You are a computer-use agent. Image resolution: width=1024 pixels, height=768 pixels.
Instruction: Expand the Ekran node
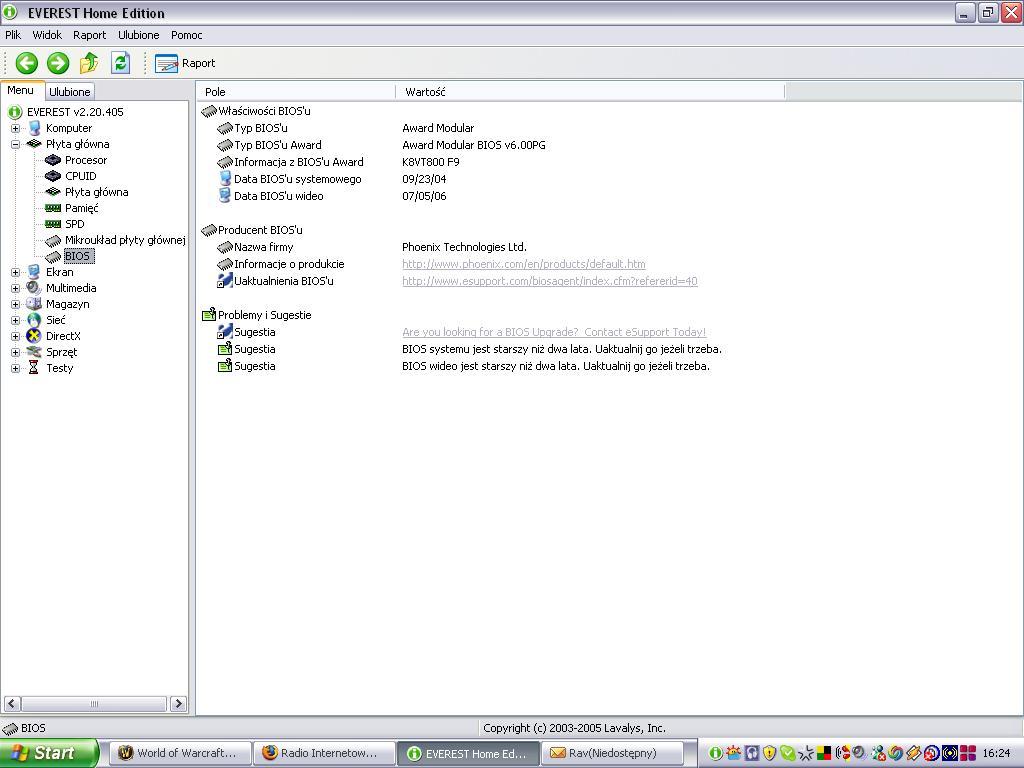click(15, 272)
